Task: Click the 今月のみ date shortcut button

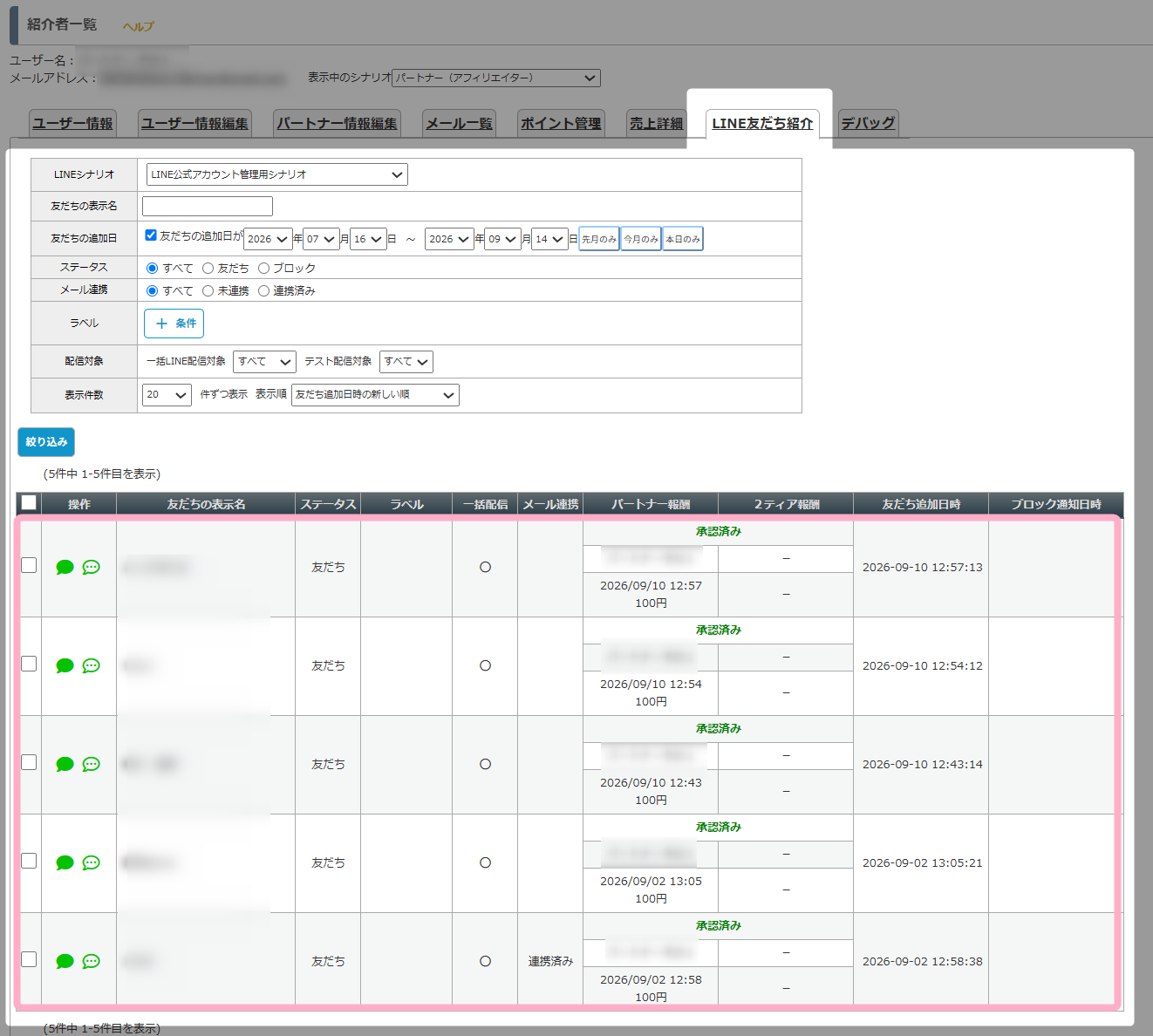Action: (x=641, y=239)
